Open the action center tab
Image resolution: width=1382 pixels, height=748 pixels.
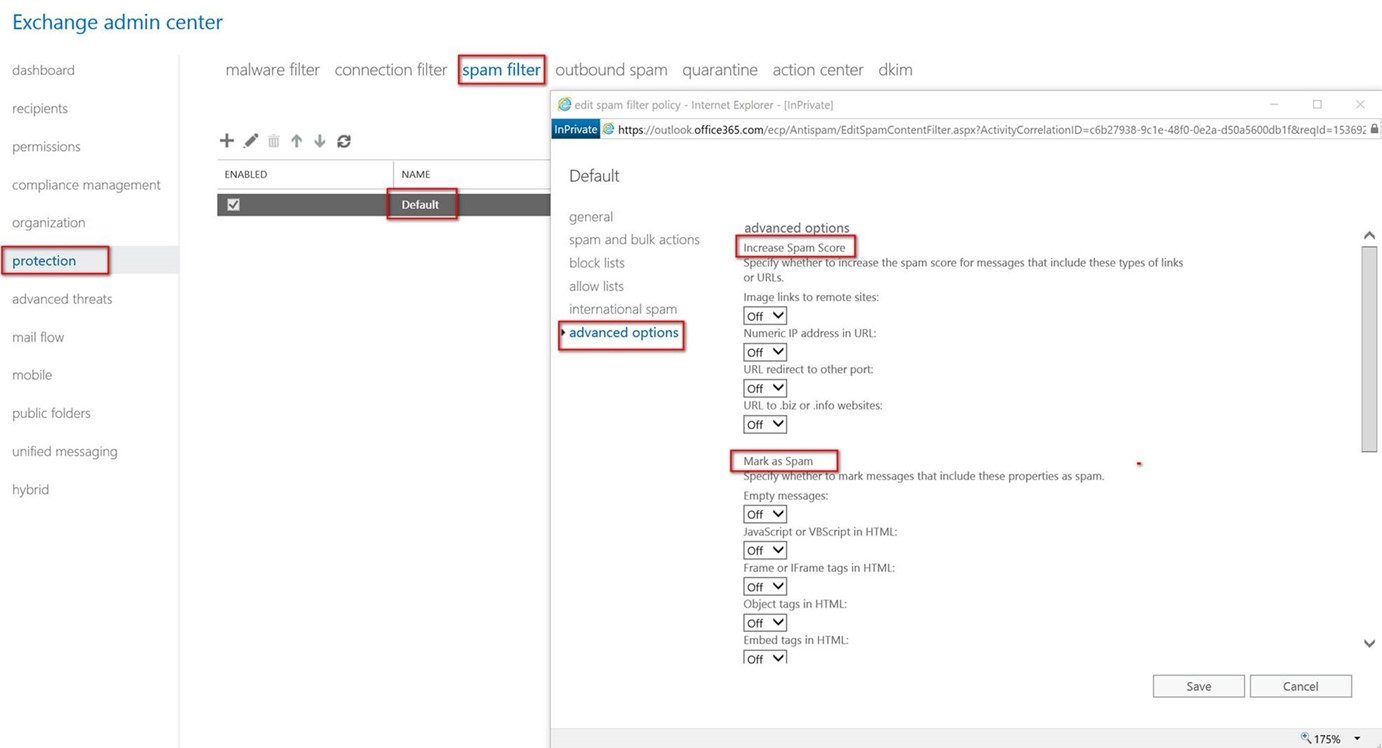818,70
